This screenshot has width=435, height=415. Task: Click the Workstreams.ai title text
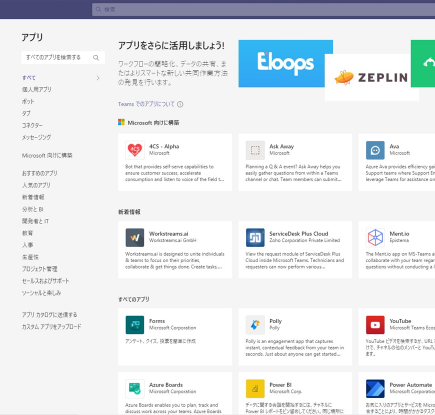[169, 234]
